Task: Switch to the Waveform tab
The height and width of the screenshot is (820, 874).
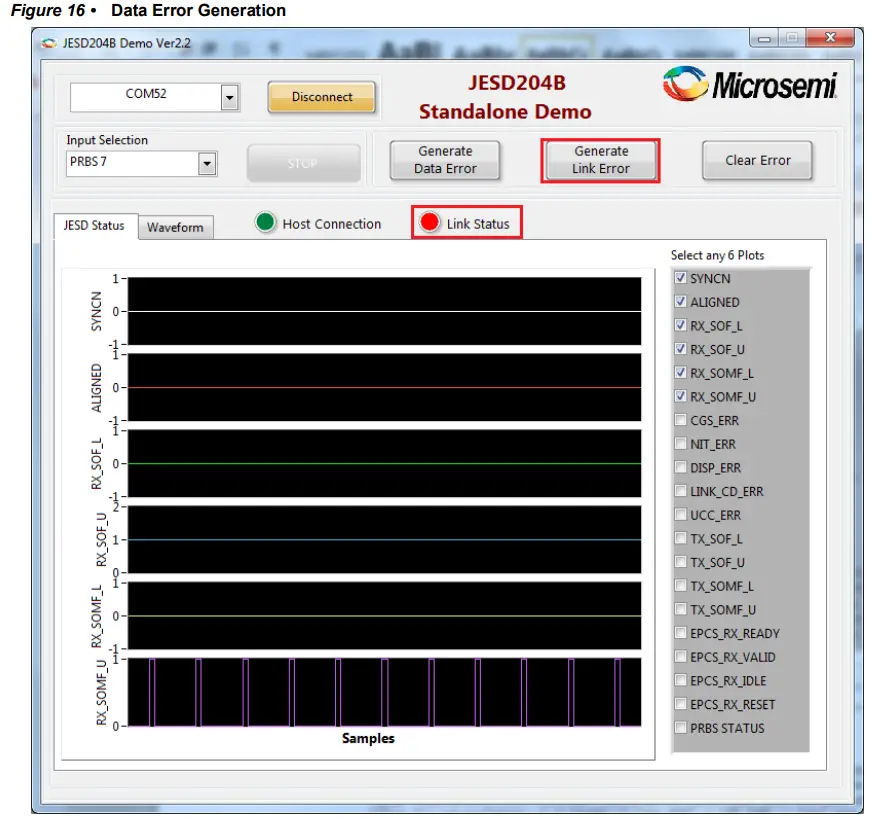Action: 176,227
